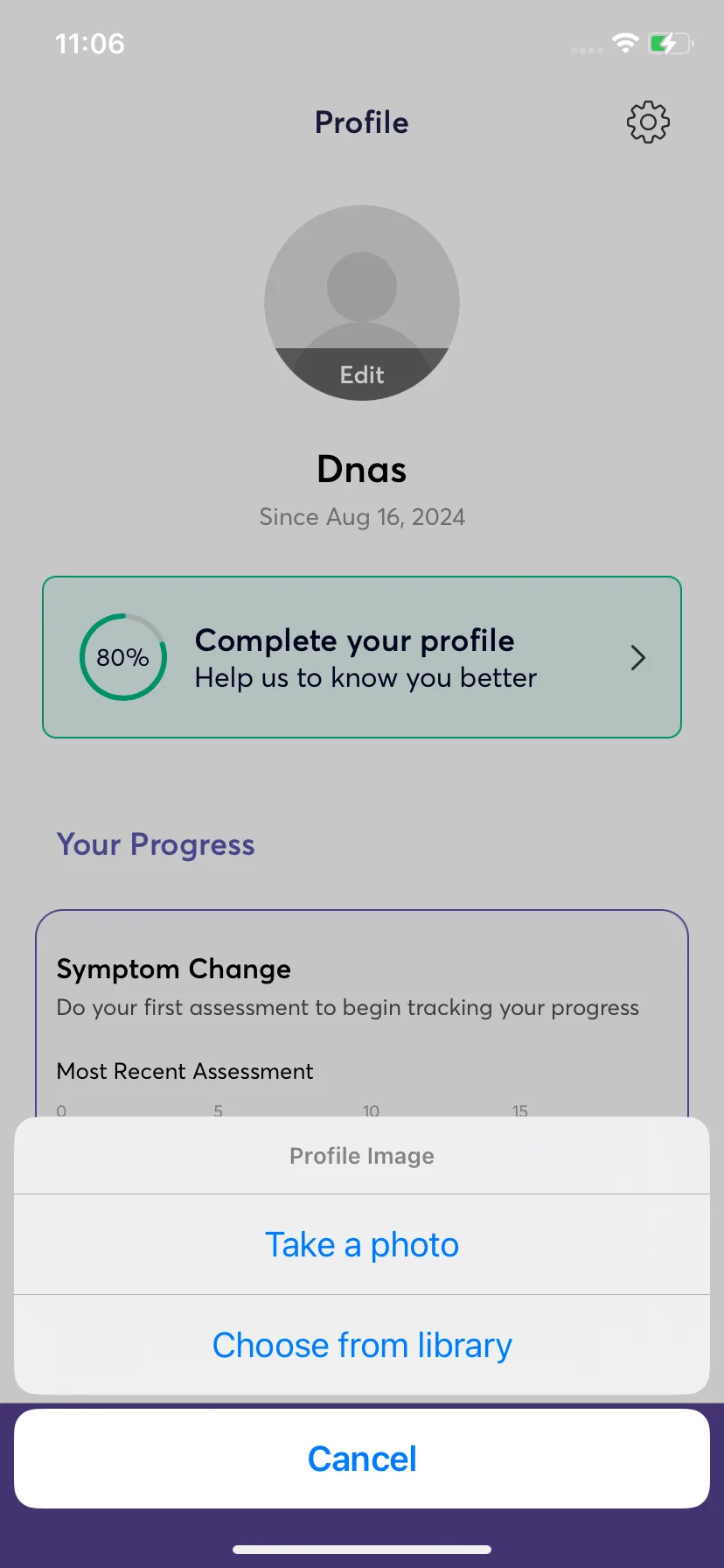Tap the Complete your profile heading
Screen dimensions: 724x1568
click(x=354, y=640)
